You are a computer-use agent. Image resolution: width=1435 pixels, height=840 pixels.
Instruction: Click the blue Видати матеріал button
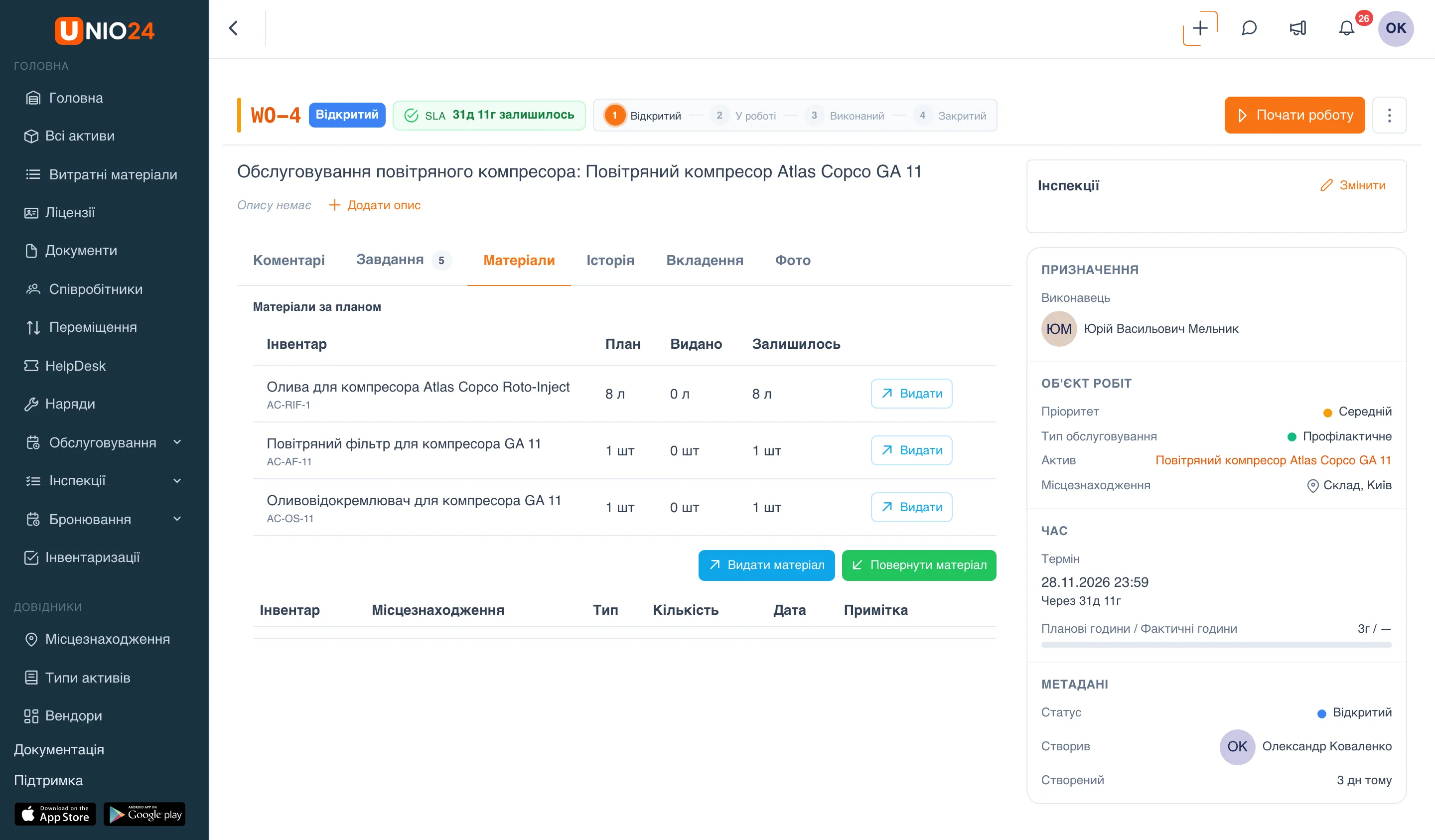click(x=766, y=565)
